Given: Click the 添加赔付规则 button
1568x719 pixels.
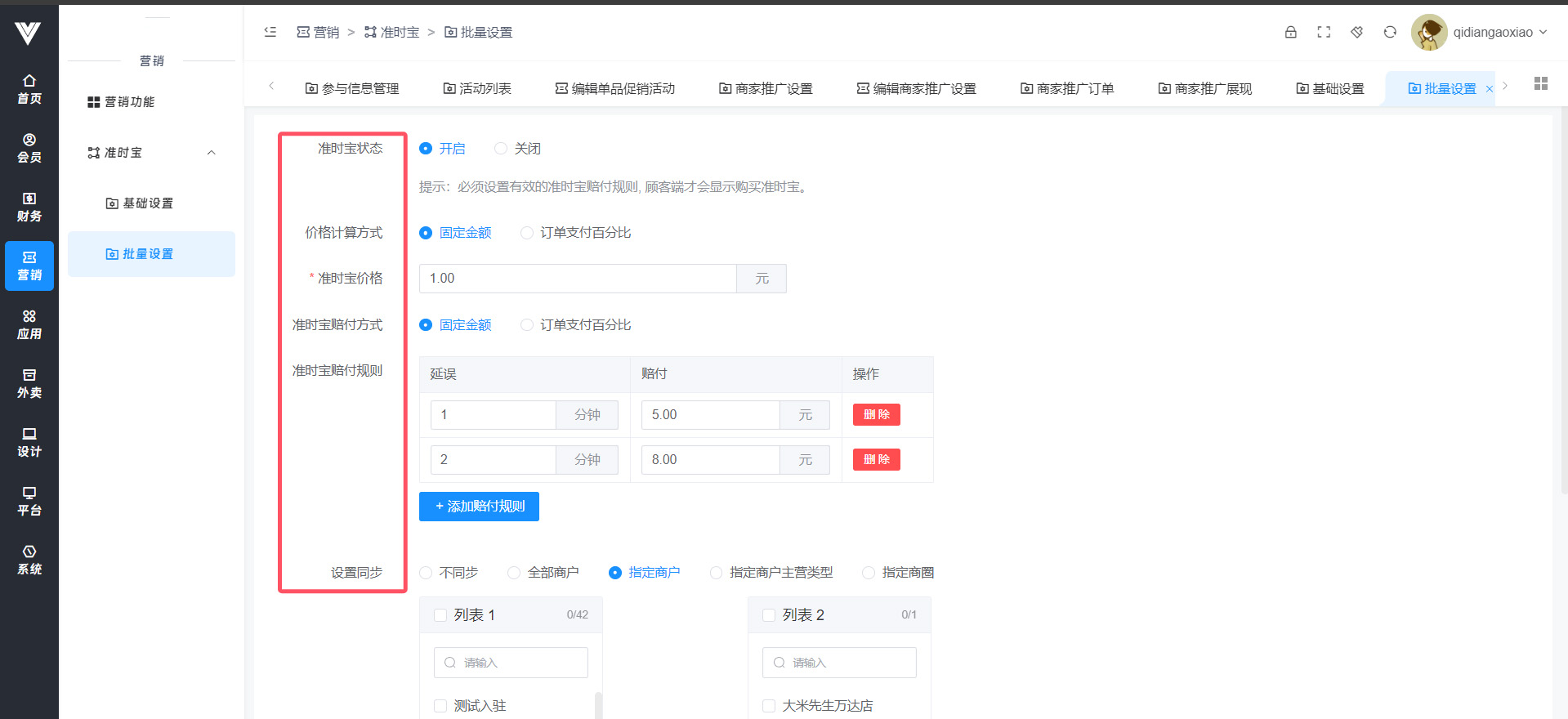Looking at the screenshot, I should pyautogui.click(x=479, y=507).
